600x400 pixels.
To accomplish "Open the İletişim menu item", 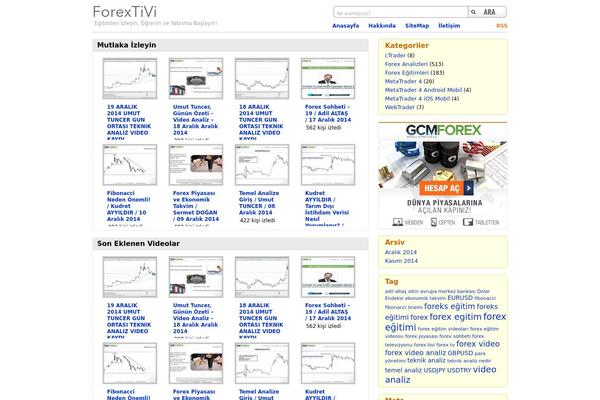I will tap(449, 26).
